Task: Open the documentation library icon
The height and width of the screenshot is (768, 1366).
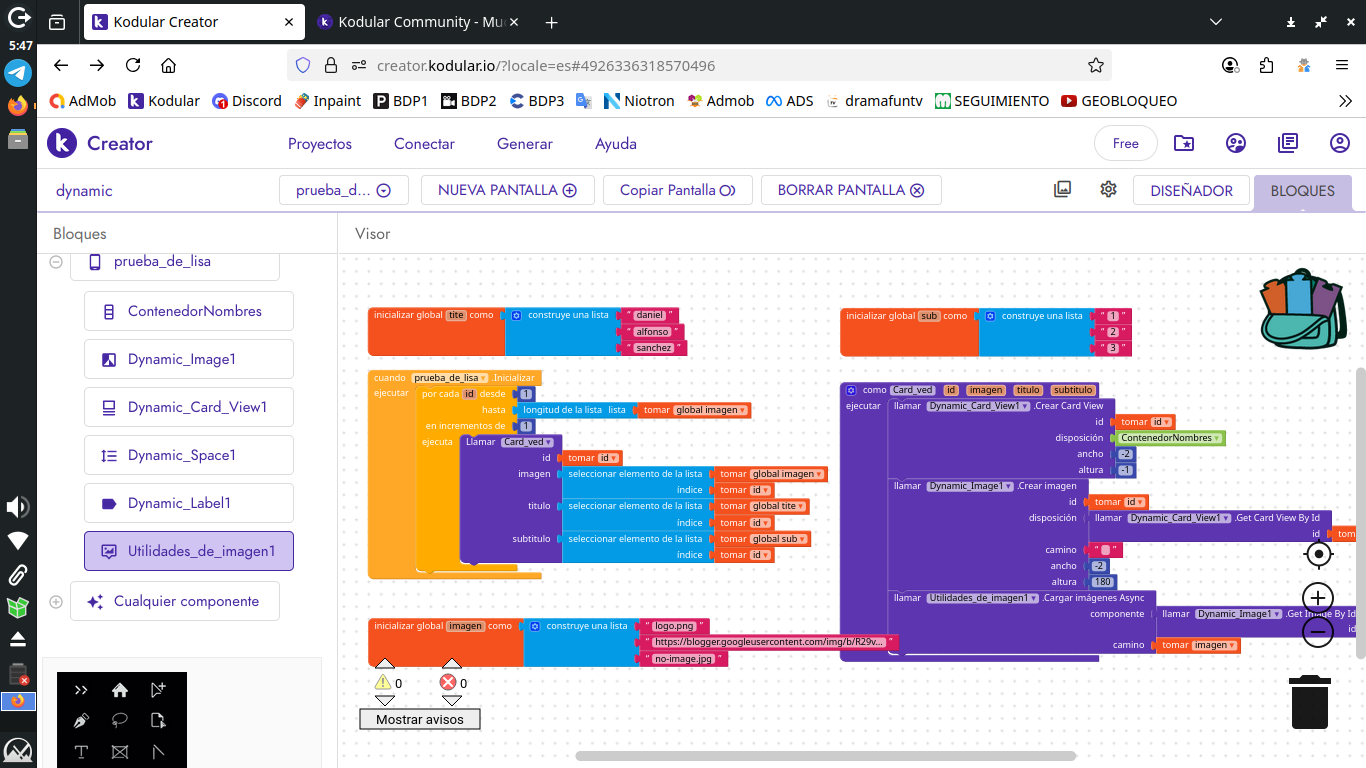Action: [1288, 143]
